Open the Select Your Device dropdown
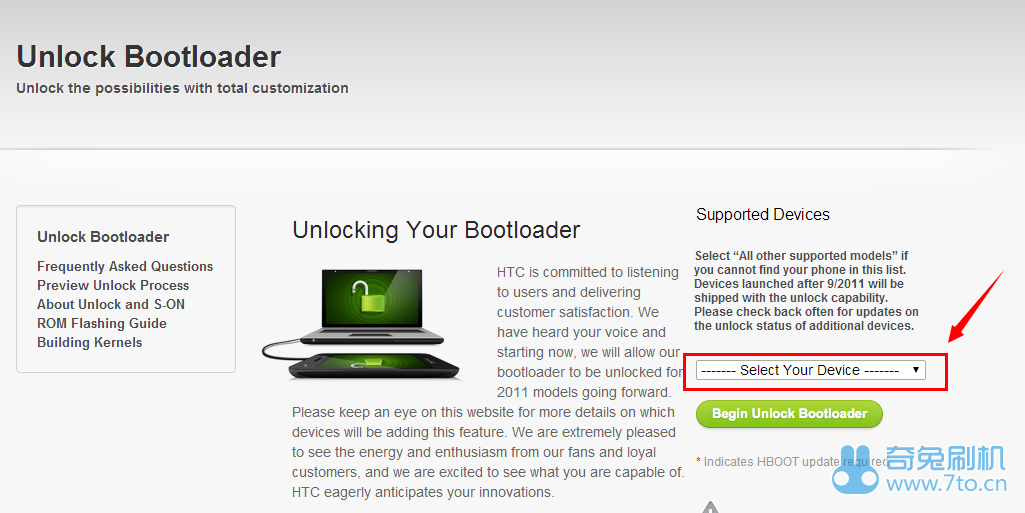Screen dimensions: 1025x513 (811, 371)
